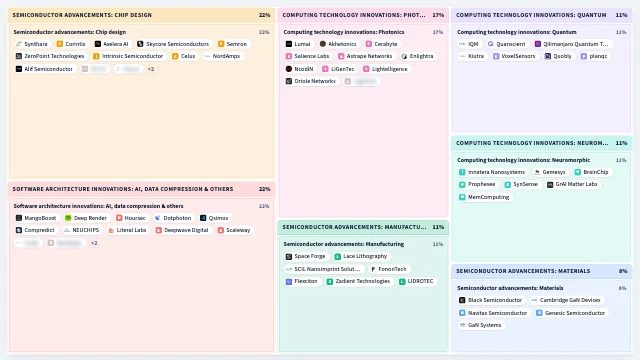
Task: Click the GrAI Matter Labs logo icon
Action: [x=550, y=184]
